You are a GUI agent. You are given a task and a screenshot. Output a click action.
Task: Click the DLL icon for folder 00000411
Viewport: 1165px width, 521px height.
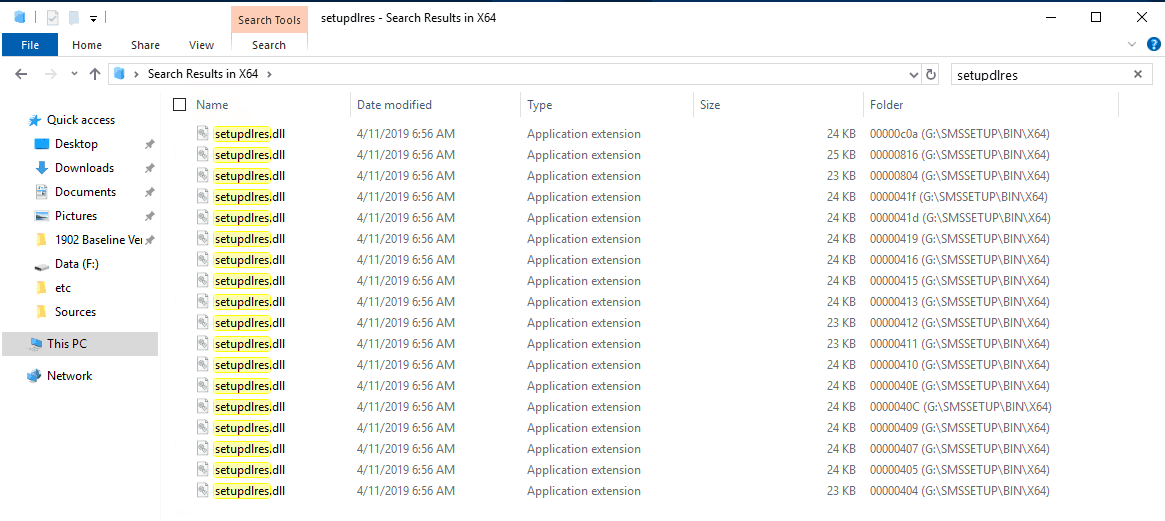[x=204, y=343]
